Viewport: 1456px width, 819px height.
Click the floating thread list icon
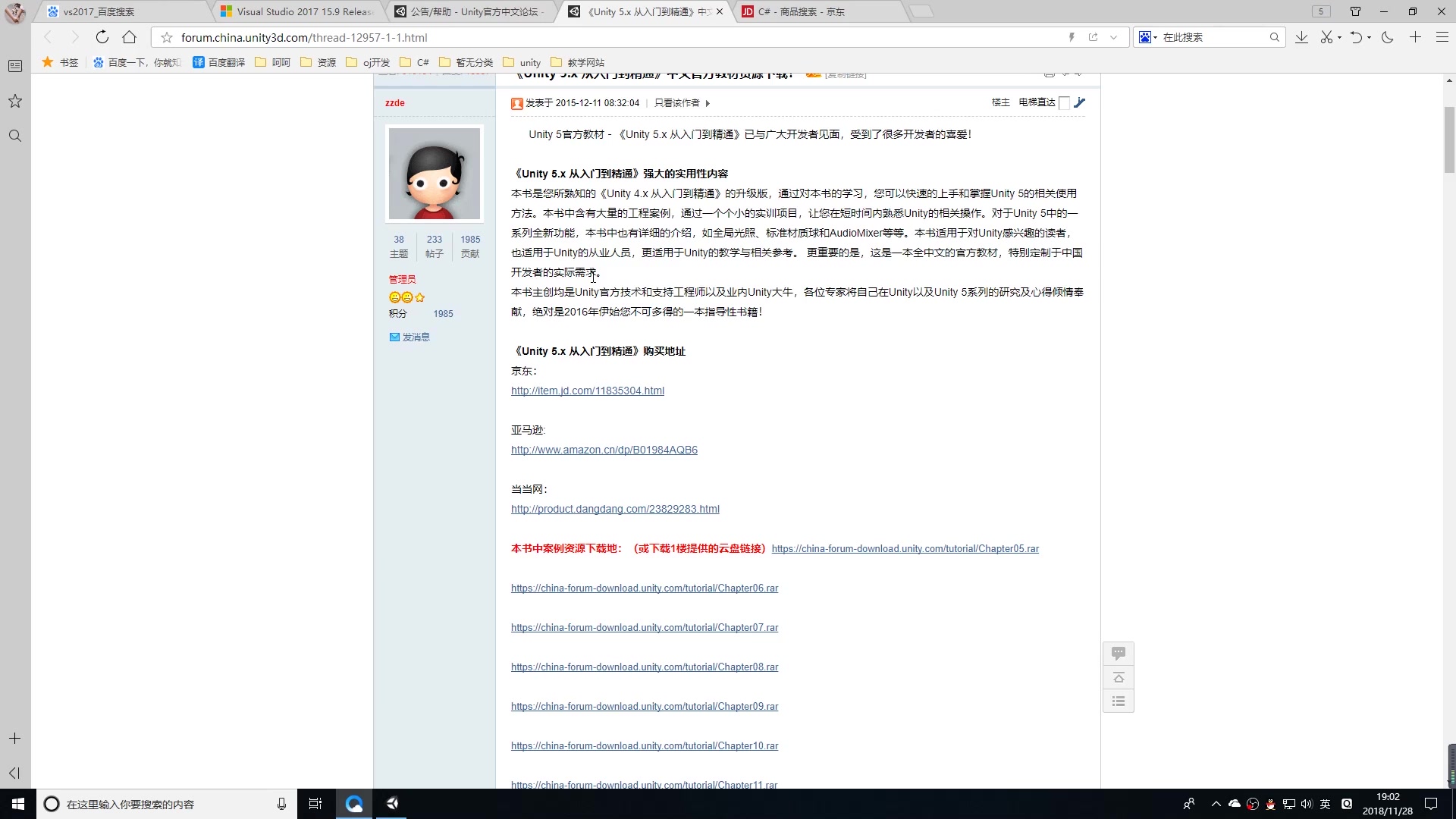point(1119,701)
